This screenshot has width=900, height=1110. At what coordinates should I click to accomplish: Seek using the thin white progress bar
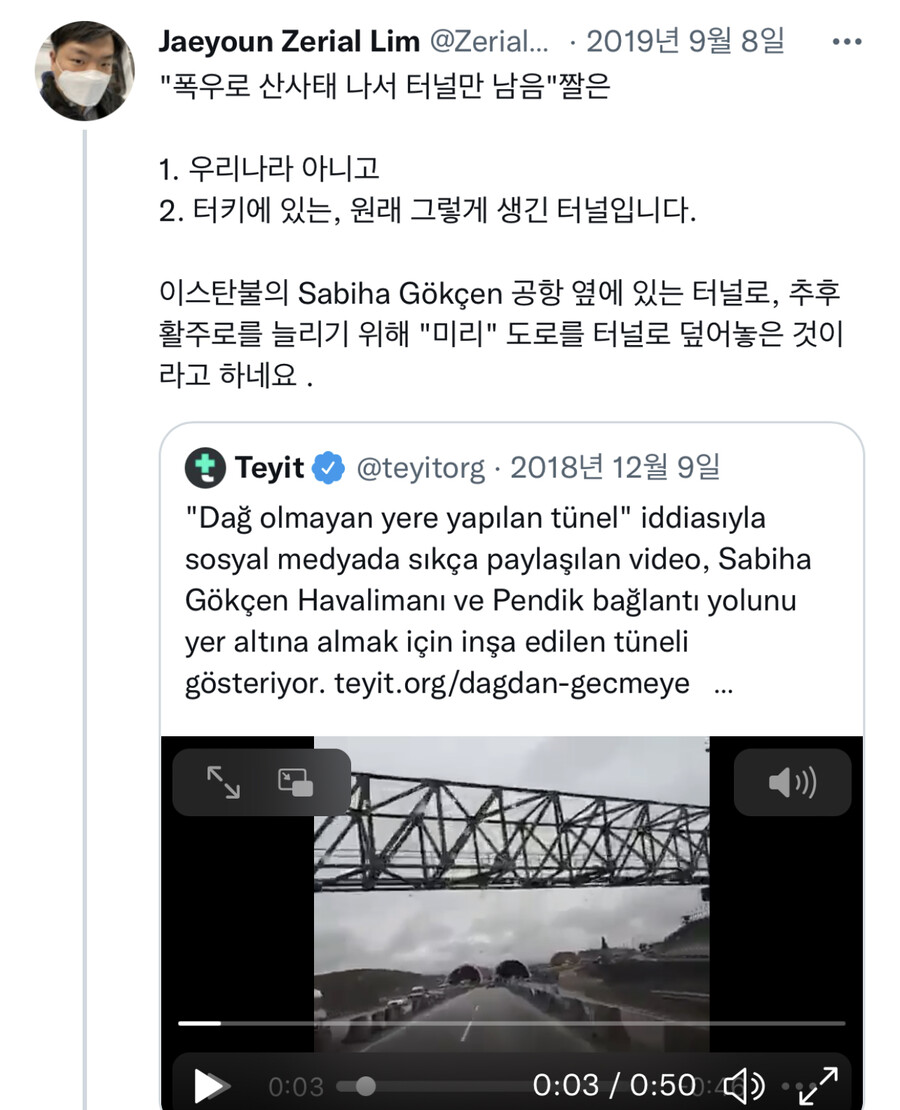click(x=510, y=1023)
